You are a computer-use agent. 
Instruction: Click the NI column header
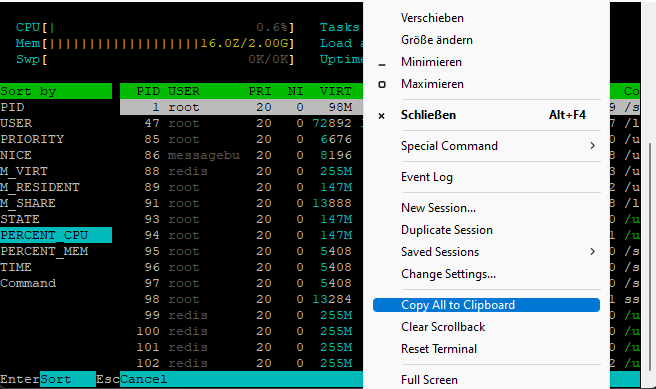(295, 91)
